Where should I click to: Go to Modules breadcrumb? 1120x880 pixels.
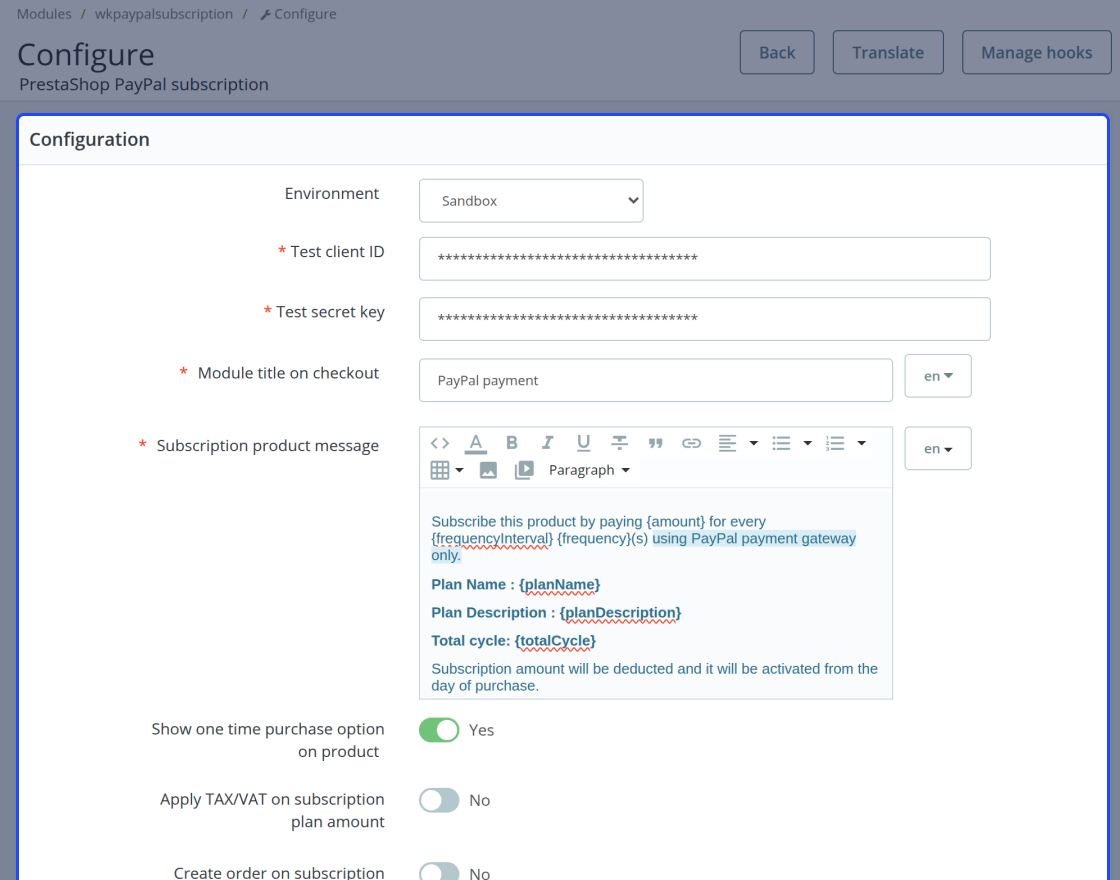44,14
